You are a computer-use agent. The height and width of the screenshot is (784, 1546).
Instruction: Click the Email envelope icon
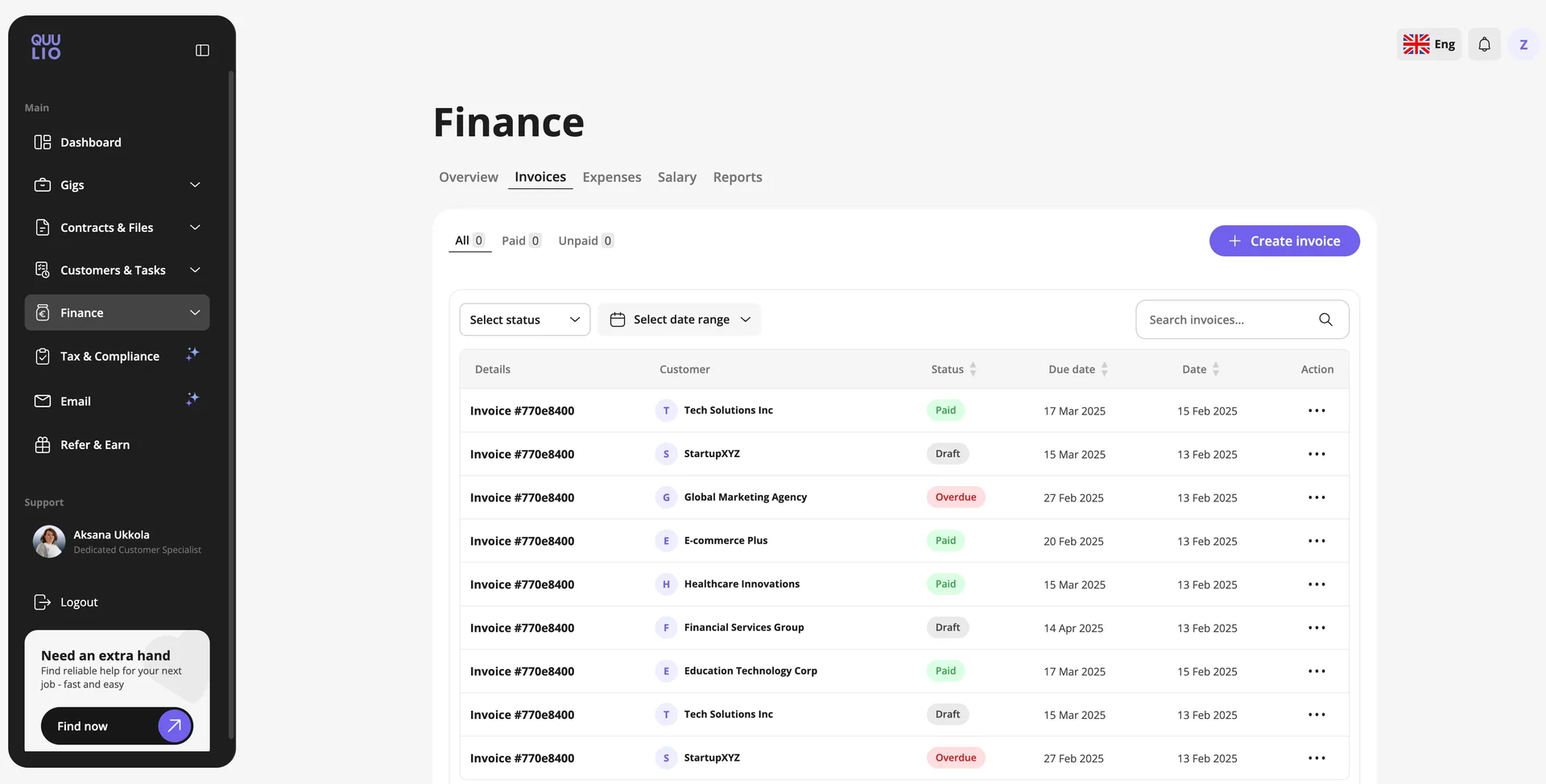tap(43, 401)
